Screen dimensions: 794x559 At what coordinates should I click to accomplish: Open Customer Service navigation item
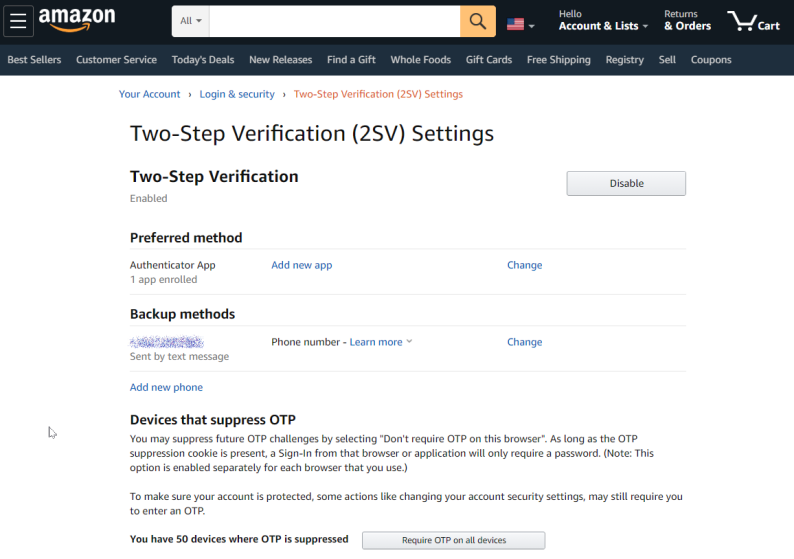click(x=116, y=60)
